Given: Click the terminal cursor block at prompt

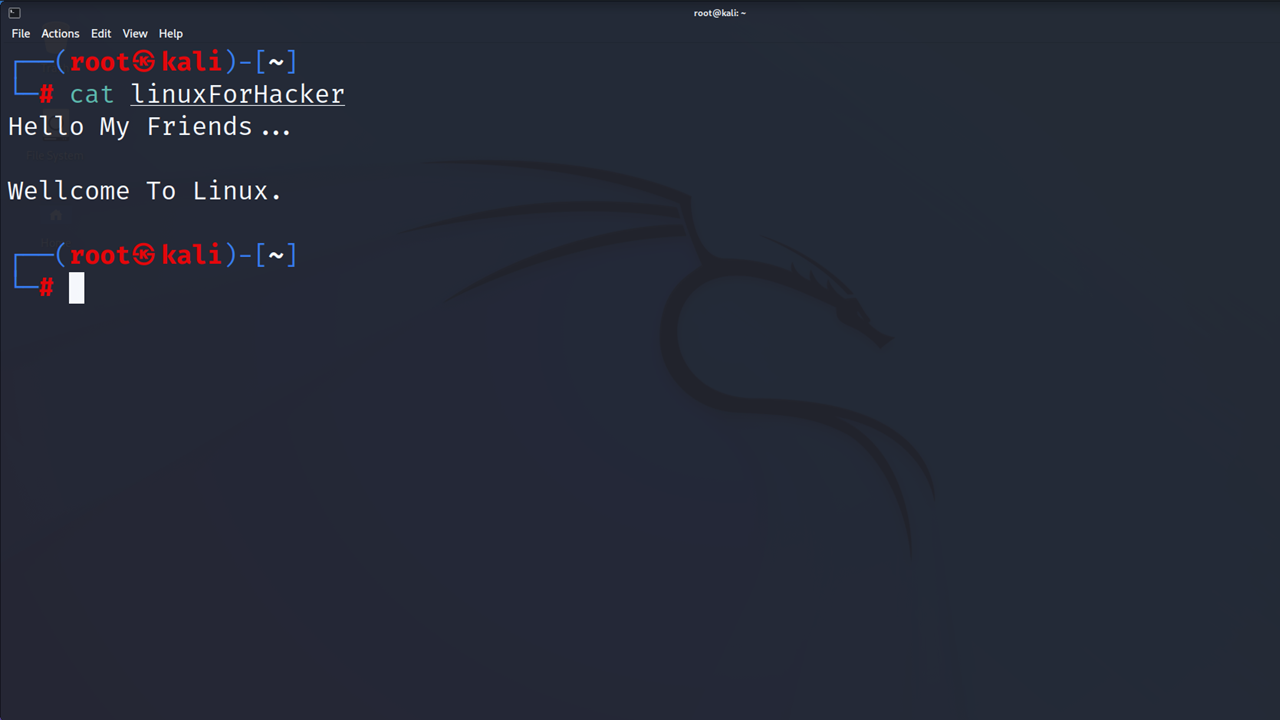Looking at the screenshot, I should point(77,288).
